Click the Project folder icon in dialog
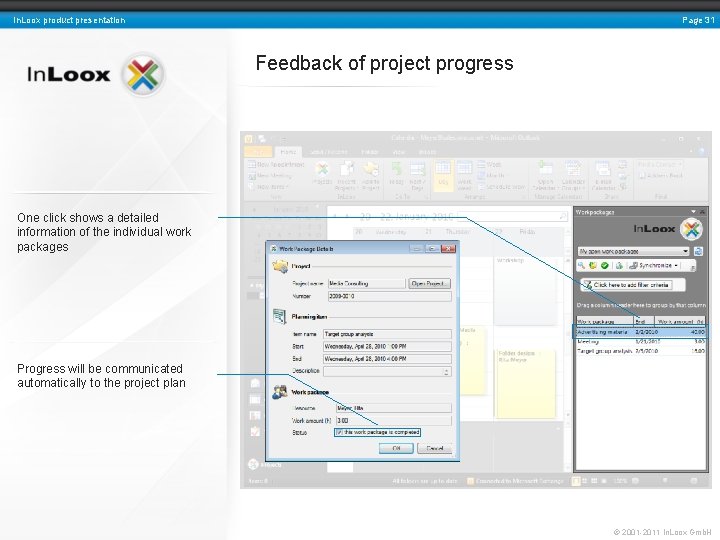720x540 pixels. (280, 266)
